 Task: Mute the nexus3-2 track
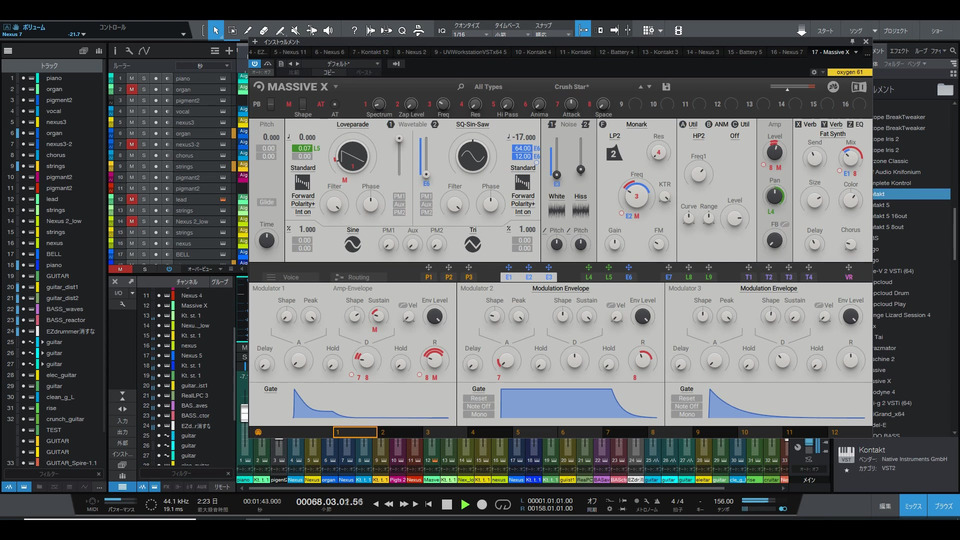(132, 144)
